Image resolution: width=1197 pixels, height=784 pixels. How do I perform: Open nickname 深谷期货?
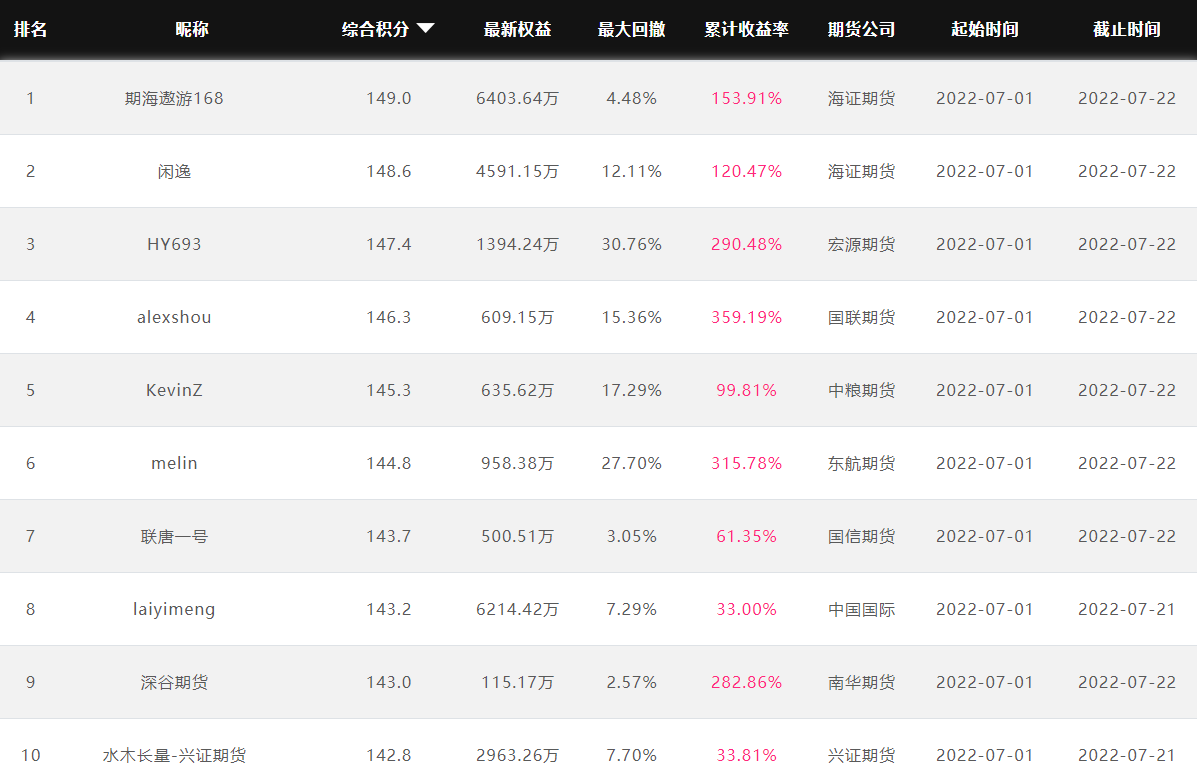[174, 682]
